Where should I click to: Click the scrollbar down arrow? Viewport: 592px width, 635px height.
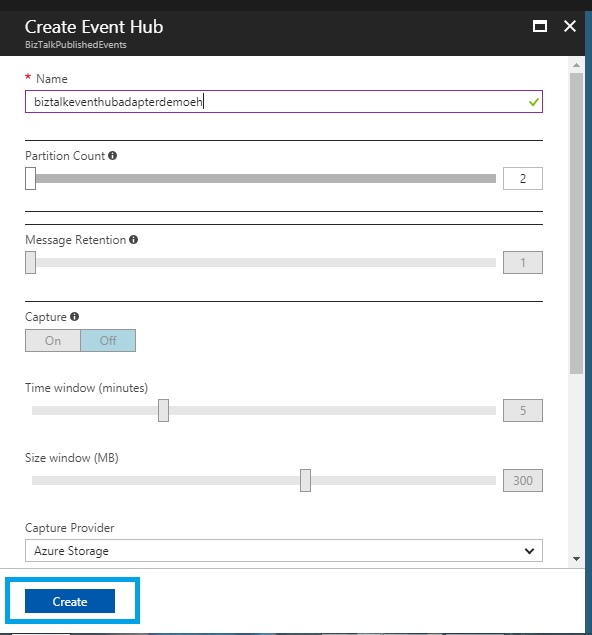coord(576,559)
